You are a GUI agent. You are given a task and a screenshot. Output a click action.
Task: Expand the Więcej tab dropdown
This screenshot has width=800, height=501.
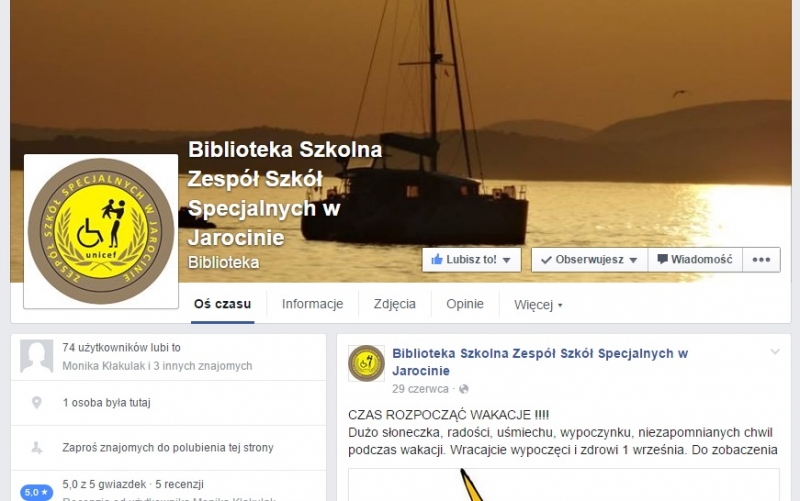(x=538, y=305)
